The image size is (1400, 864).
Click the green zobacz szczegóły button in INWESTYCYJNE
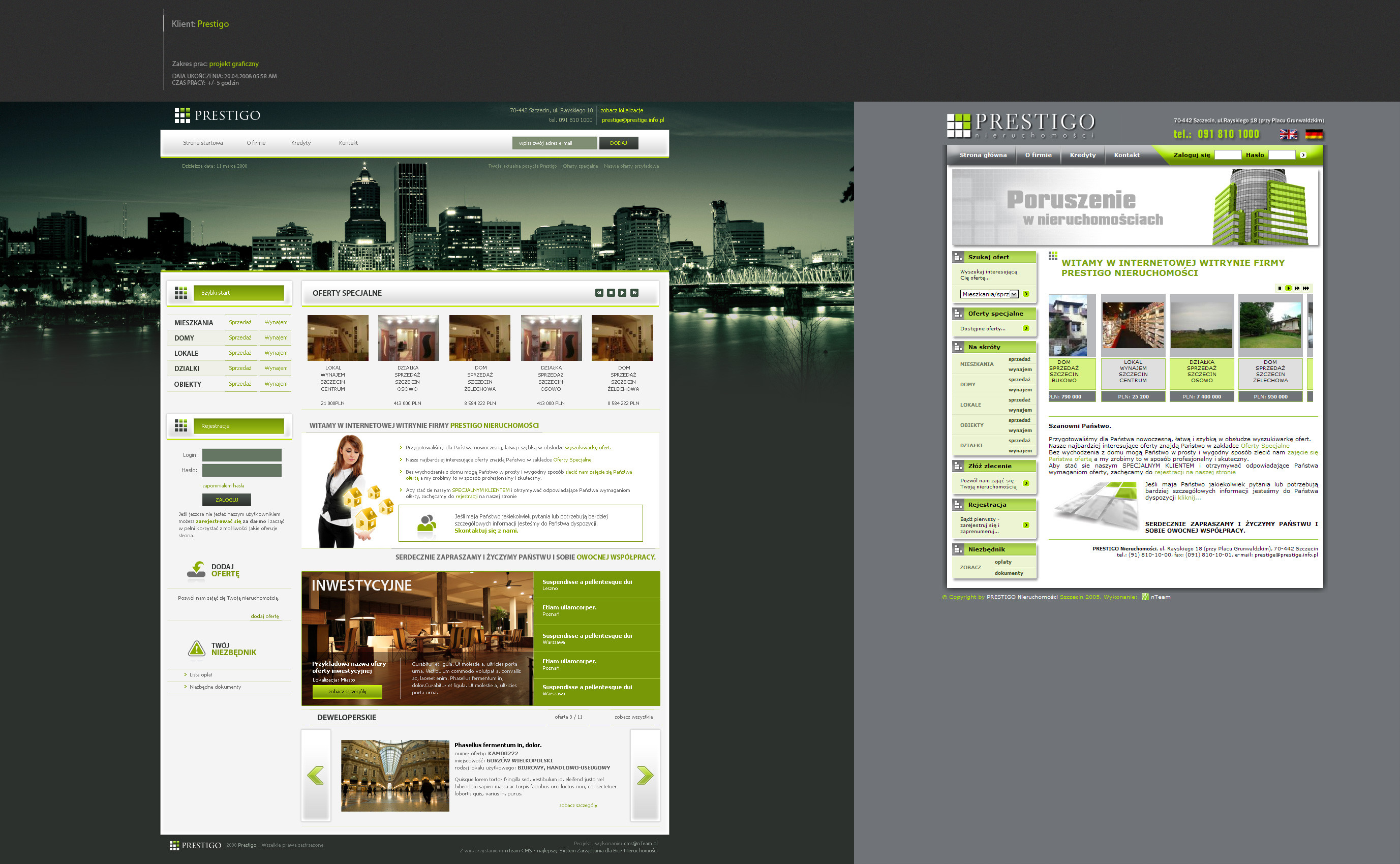click(x=347, y=691)
